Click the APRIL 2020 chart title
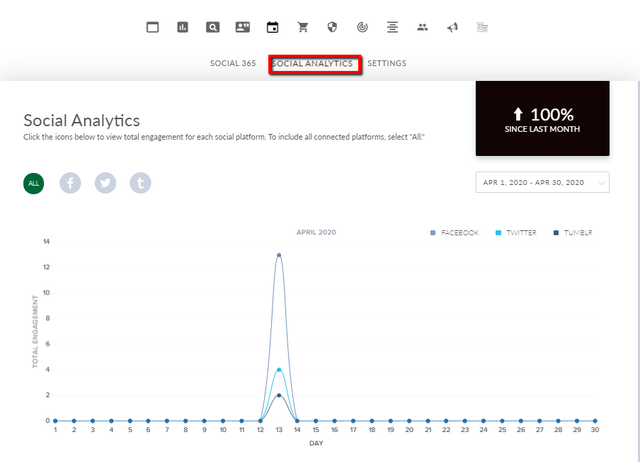The height and width of the screenshot is (462, 640). pos(316,232)
